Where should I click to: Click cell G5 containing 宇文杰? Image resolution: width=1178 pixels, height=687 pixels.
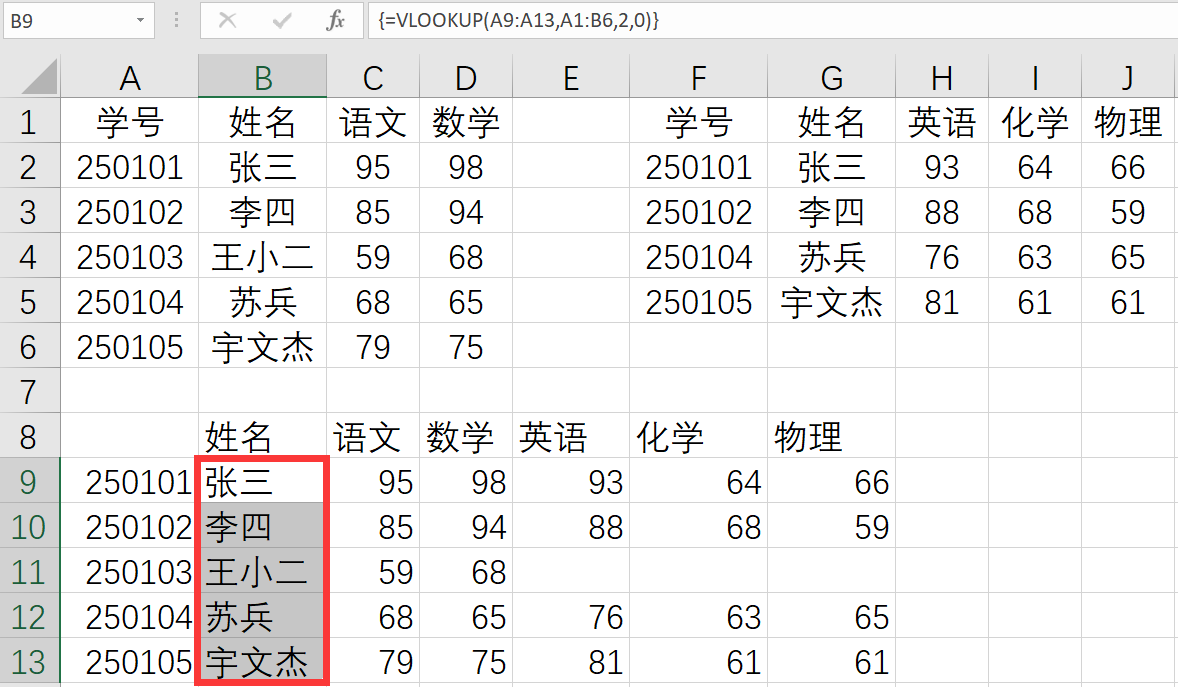pyautogui.click(x=831, y=302)
